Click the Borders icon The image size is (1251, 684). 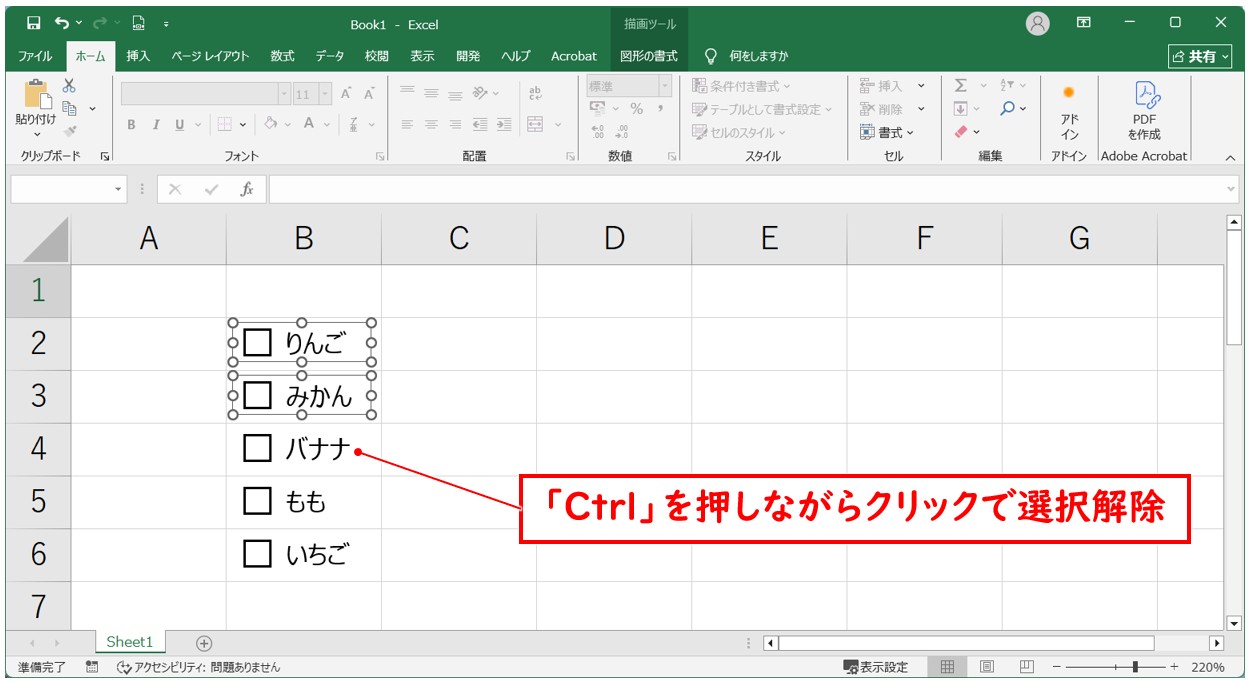(225, 125)
